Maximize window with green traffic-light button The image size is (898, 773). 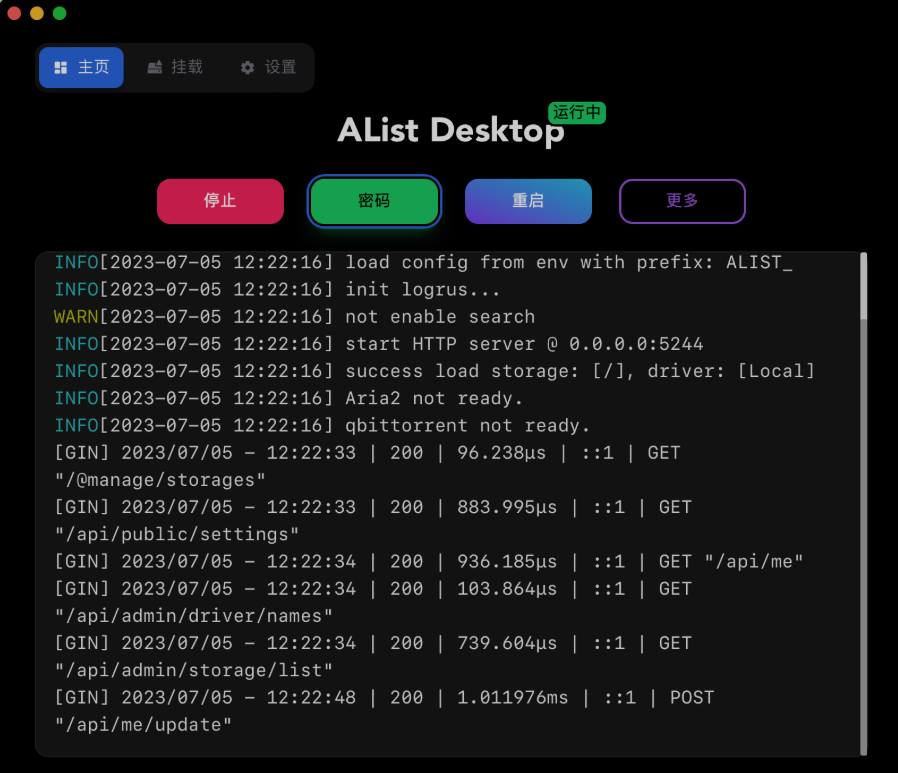60,13
